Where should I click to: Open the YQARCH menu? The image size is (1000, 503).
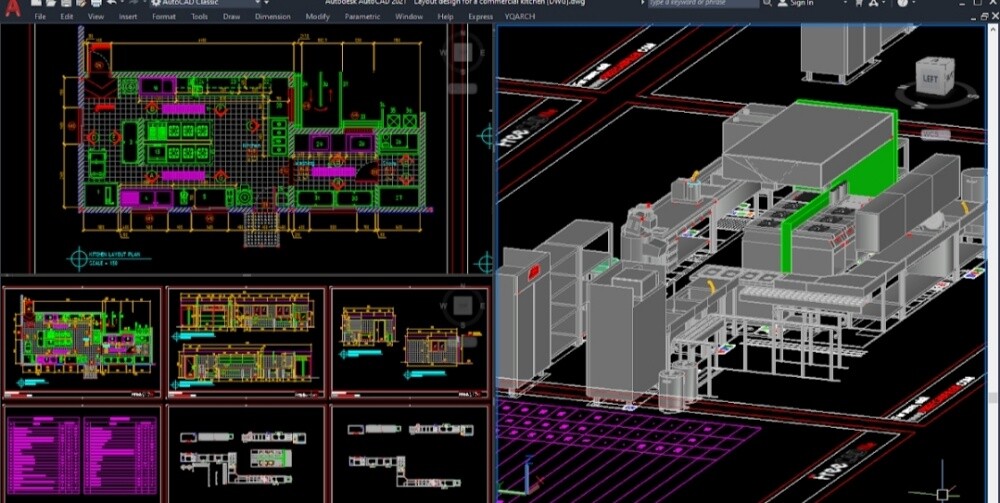pos(520,17)
